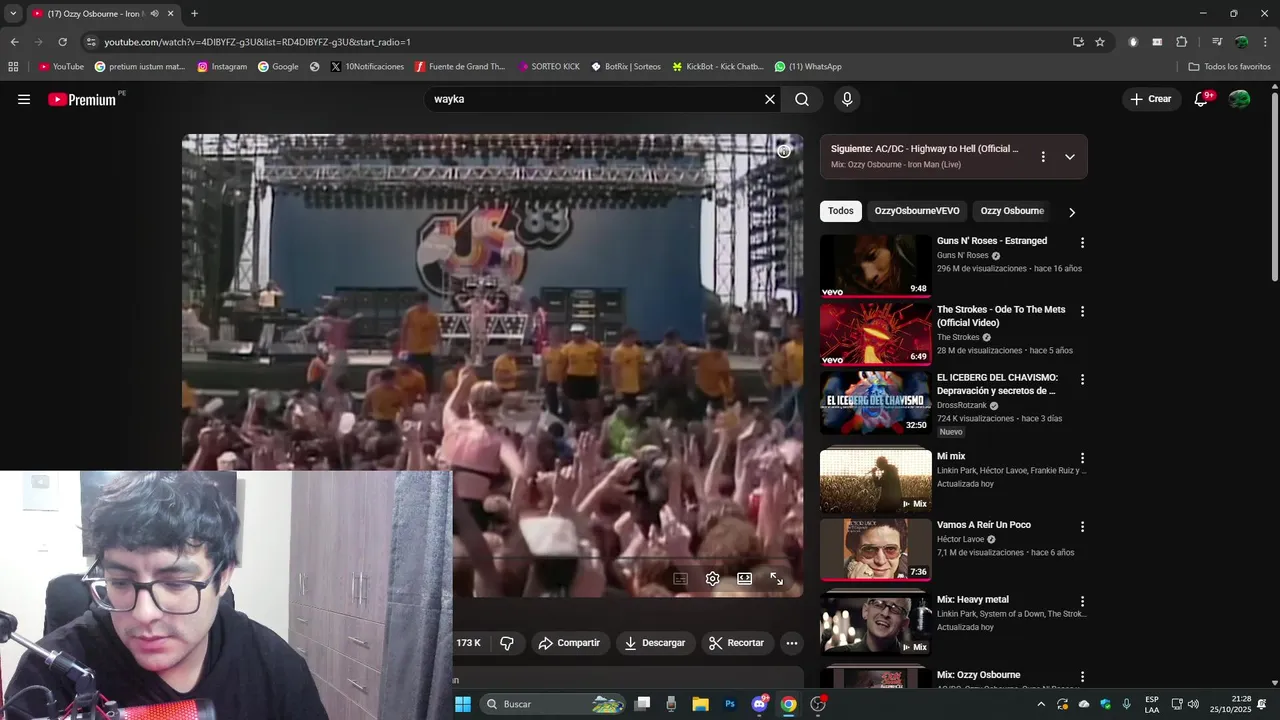Screen dimensions: 1280x720
Task: Select the OzzyOsbourneVEVO filter chip
Action: (917, 211)
